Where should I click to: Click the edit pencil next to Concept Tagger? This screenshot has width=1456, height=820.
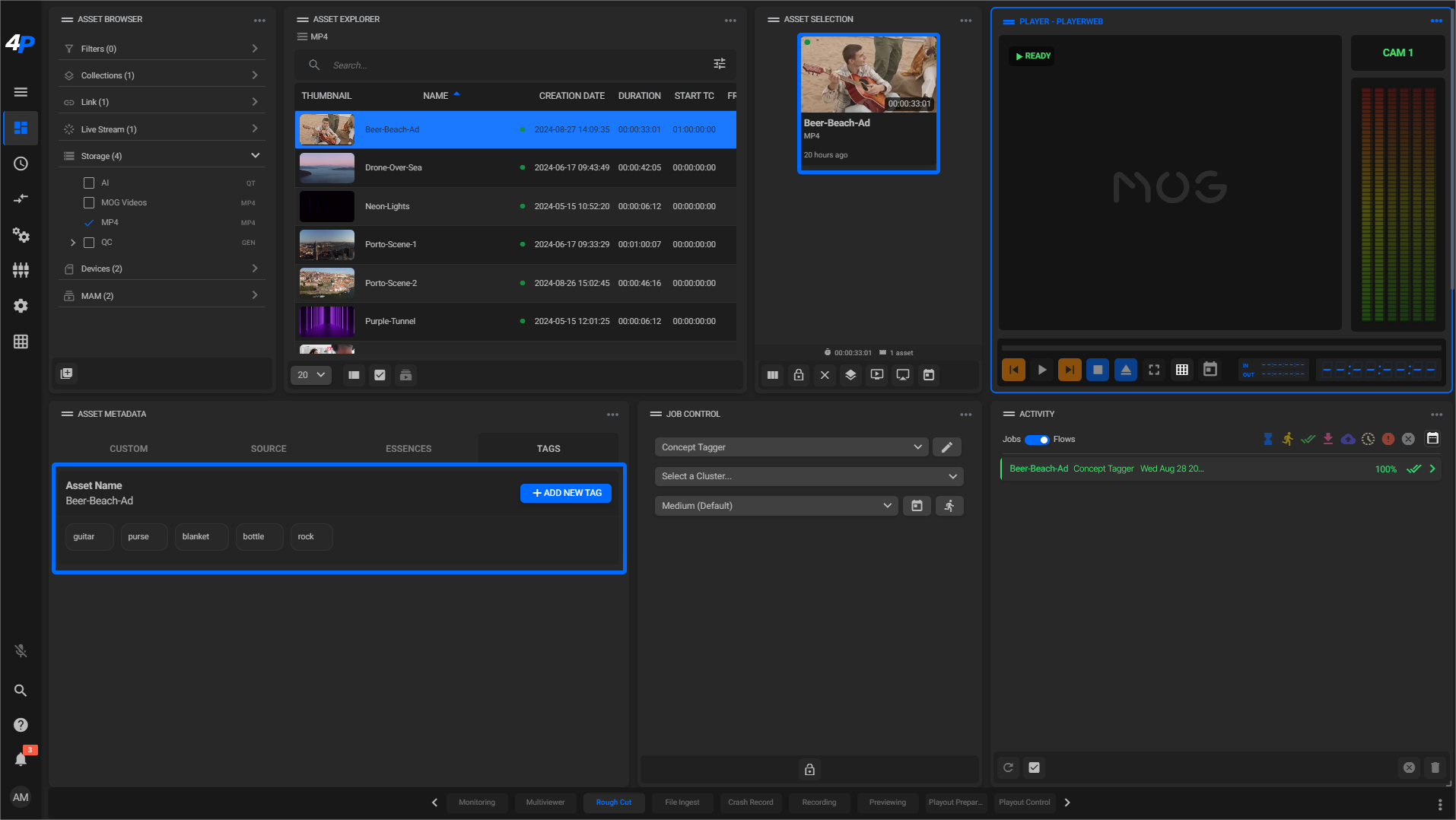pos(947,447)
